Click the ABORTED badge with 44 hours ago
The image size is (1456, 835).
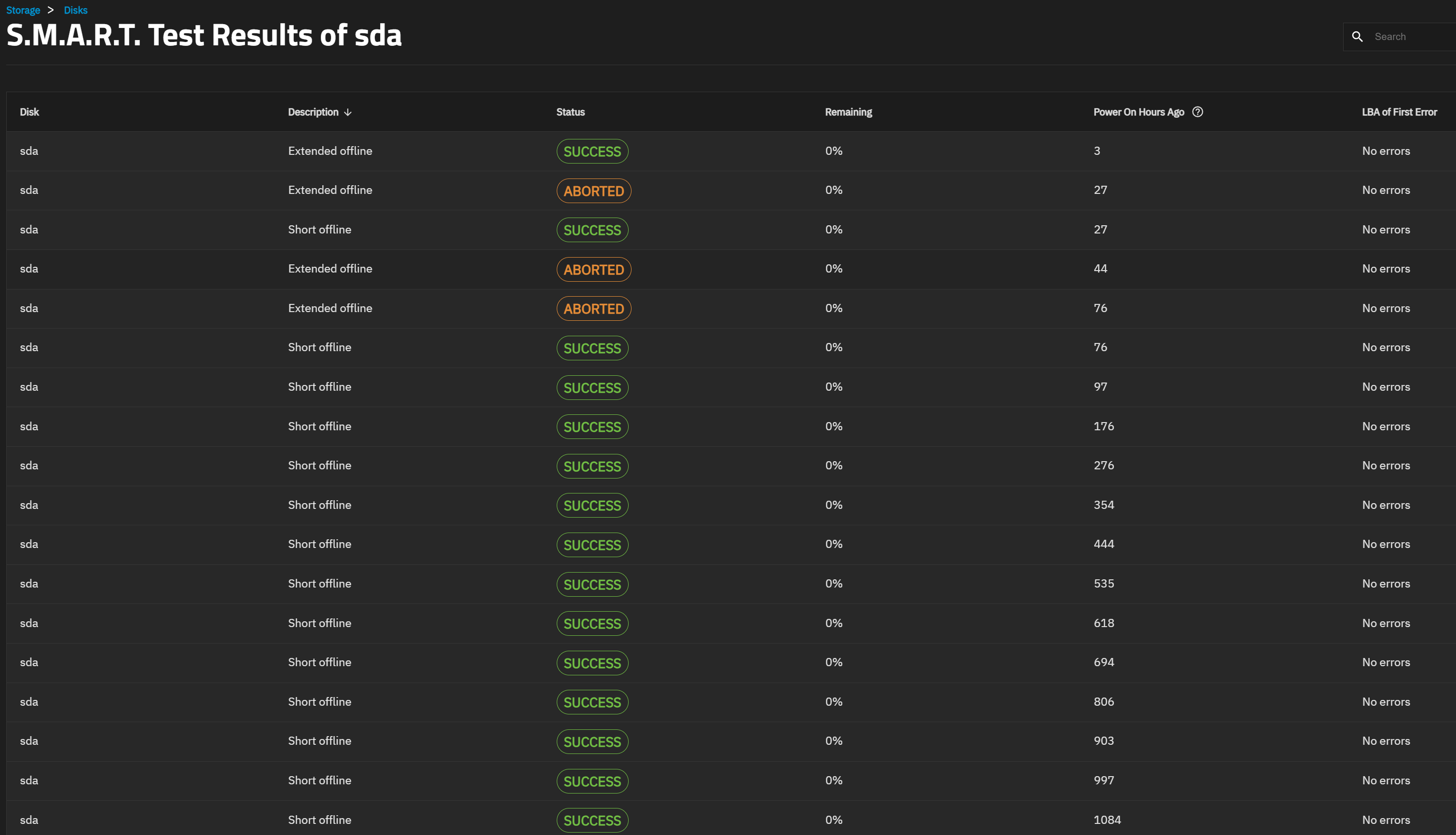[x=593, y=270]
